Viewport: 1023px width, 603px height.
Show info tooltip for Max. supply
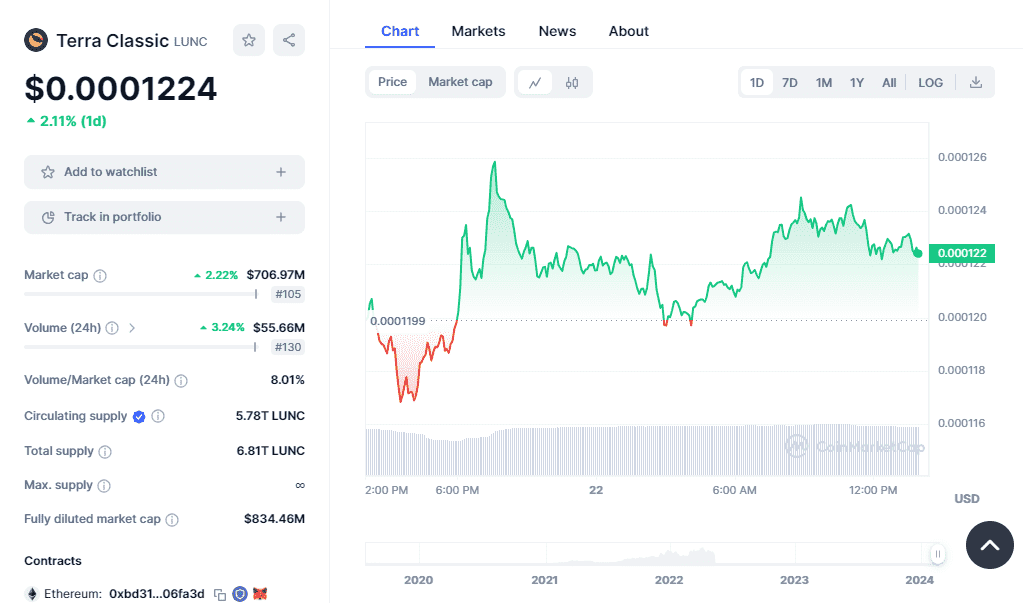tap(104, 486)
